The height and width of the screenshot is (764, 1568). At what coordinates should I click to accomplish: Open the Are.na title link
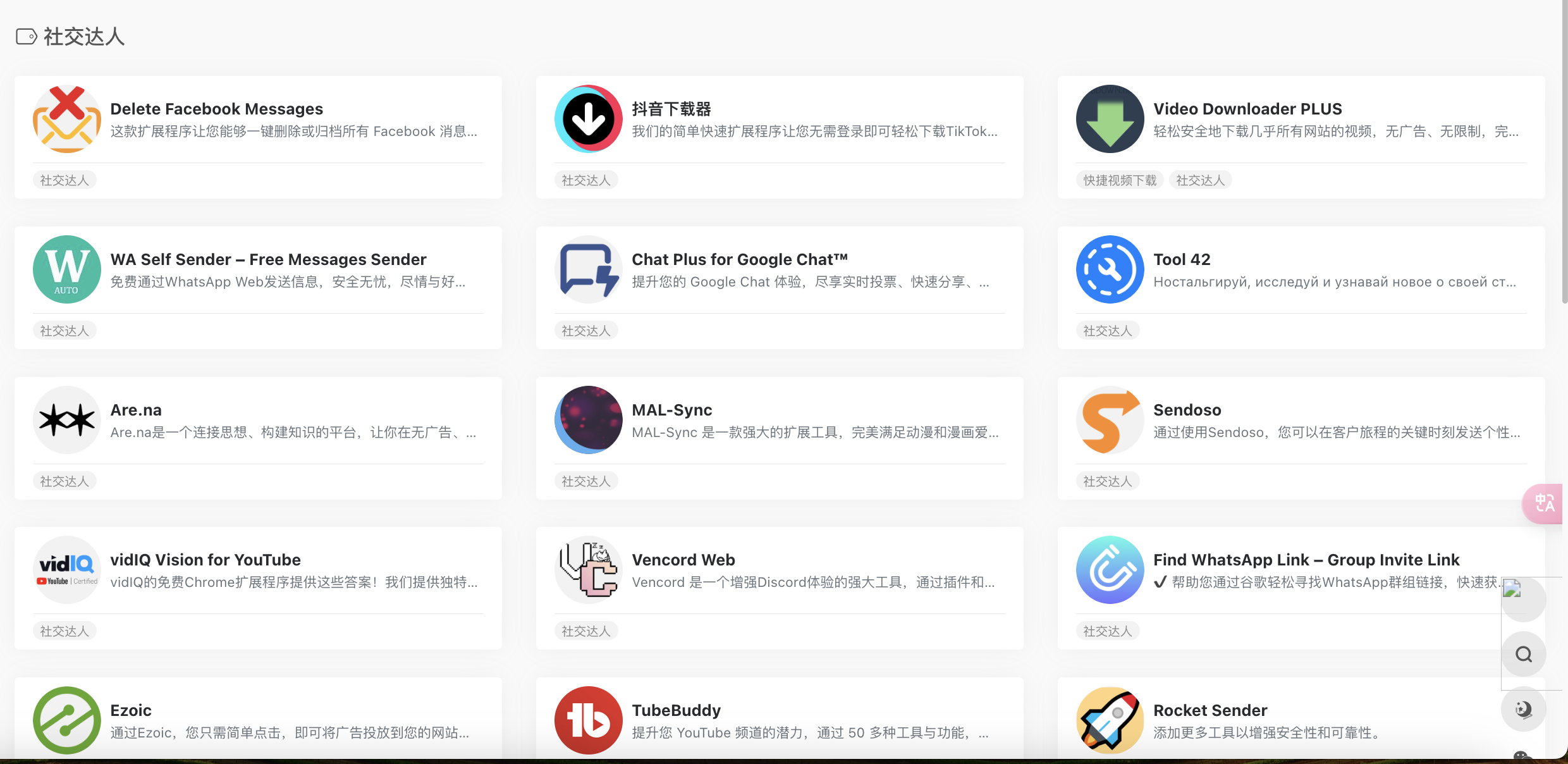[x=136, y=410]
